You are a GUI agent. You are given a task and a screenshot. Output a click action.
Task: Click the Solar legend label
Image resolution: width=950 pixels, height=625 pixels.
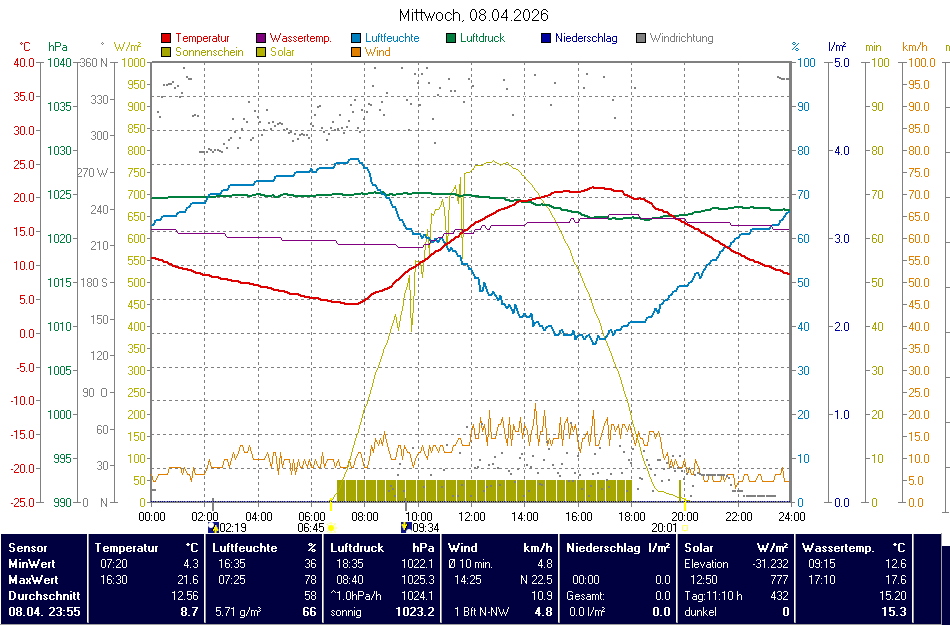point(282,52)
